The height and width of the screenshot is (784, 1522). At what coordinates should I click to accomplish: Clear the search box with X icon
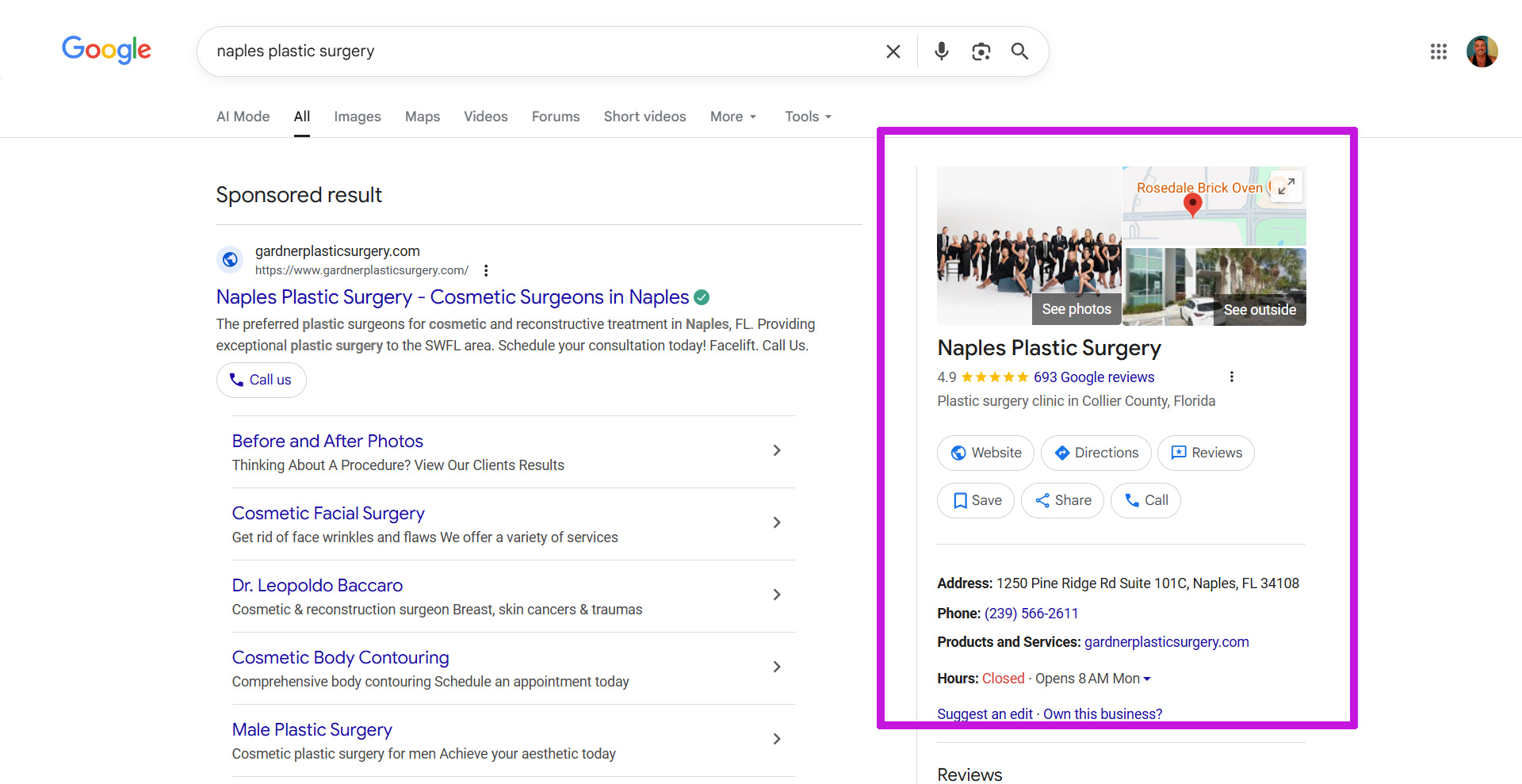tap(893, 52)
